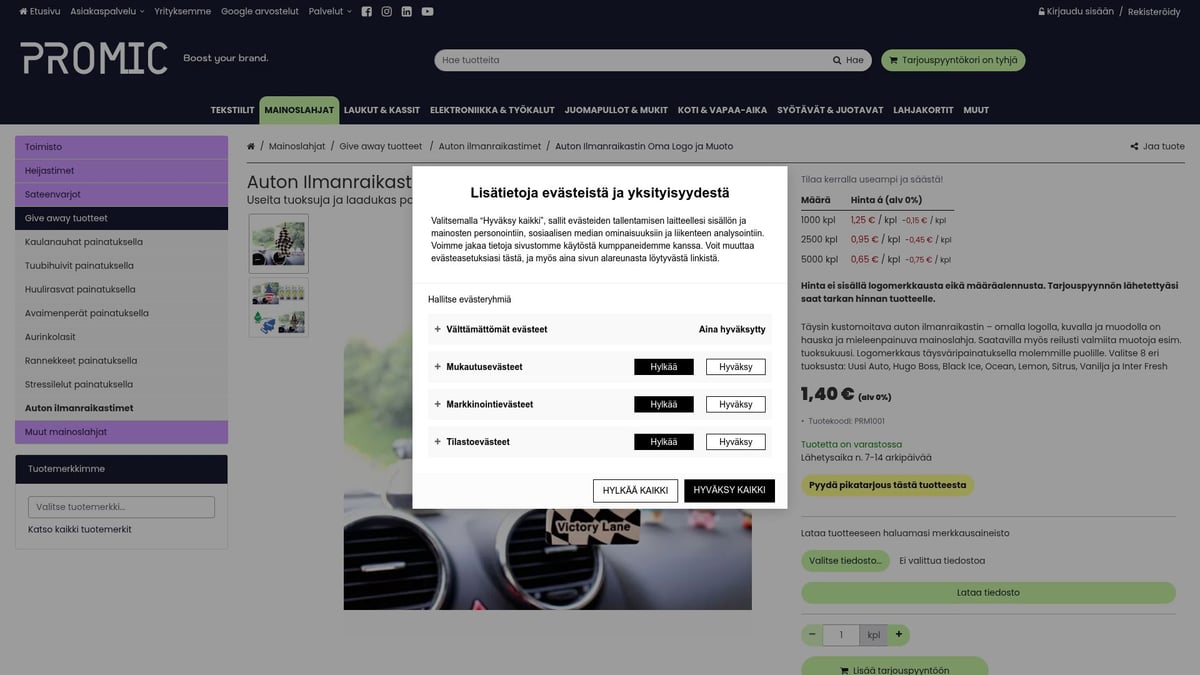The width and height of the screenshot is (1200, 675).
Task: Select Heijastimet sidebar category
Action: [121, 171]
